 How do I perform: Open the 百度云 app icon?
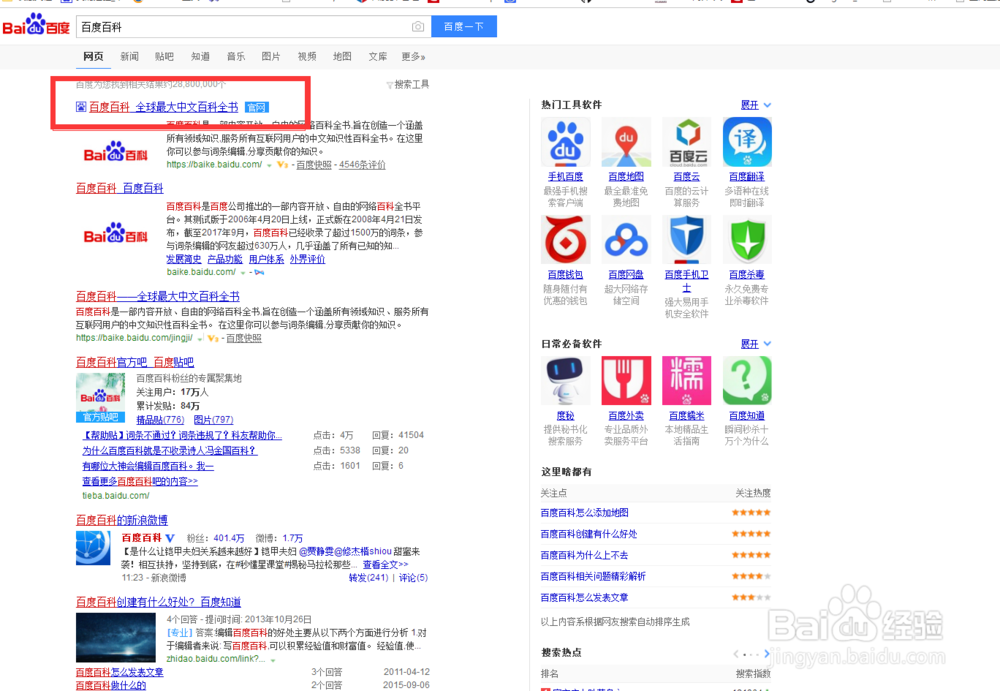686,142
